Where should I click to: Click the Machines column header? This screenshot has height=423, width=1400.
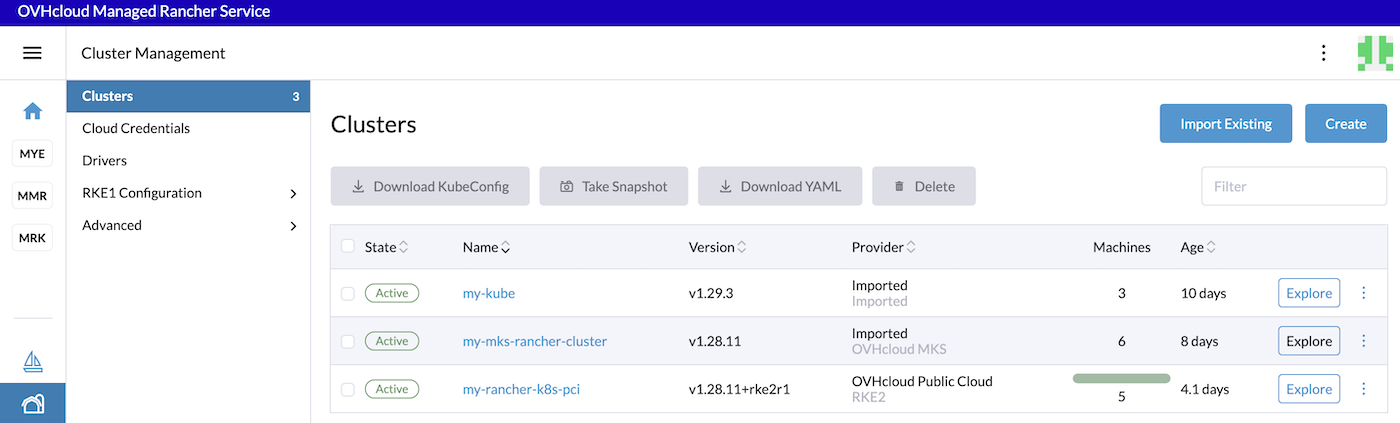tap(1122, 247)
